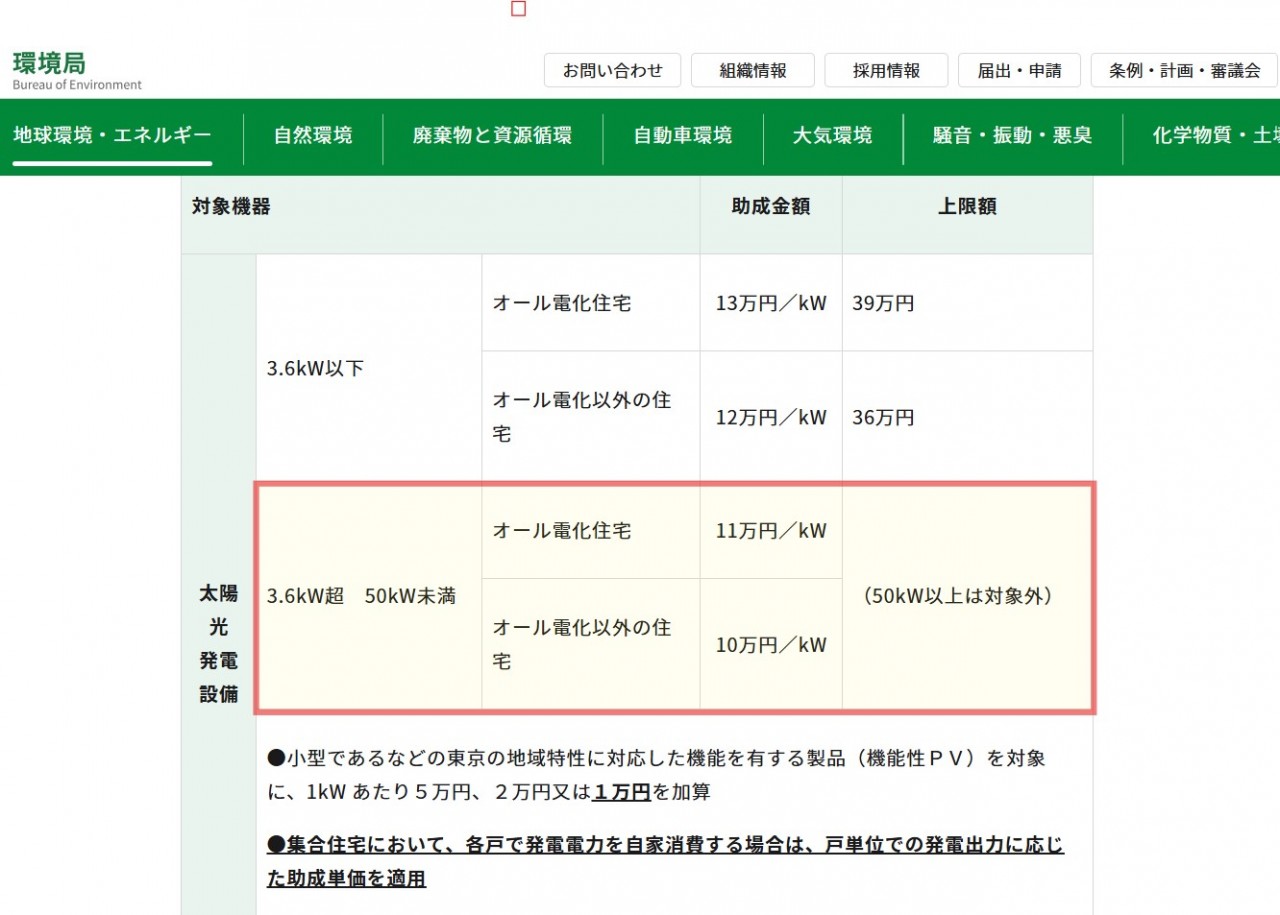Click the underlined 1万円 text
The image size is (1280, 915).
[622, 792]
